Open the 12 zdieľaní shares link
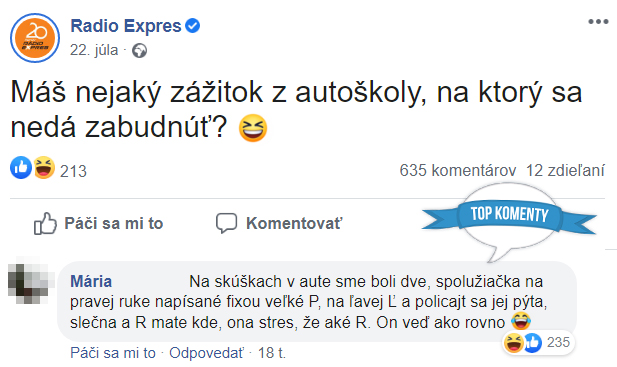 tap(565, 171)
